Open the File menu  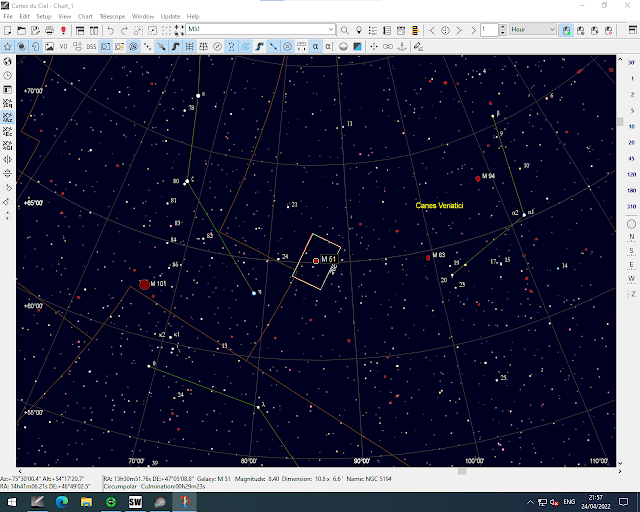pyautogui.click(x=8, y=16)
